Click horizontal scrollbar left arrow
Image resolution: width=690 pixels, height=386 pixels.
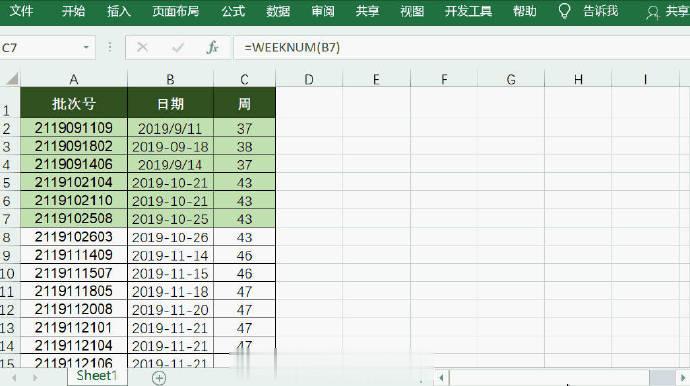coord(441,378)
